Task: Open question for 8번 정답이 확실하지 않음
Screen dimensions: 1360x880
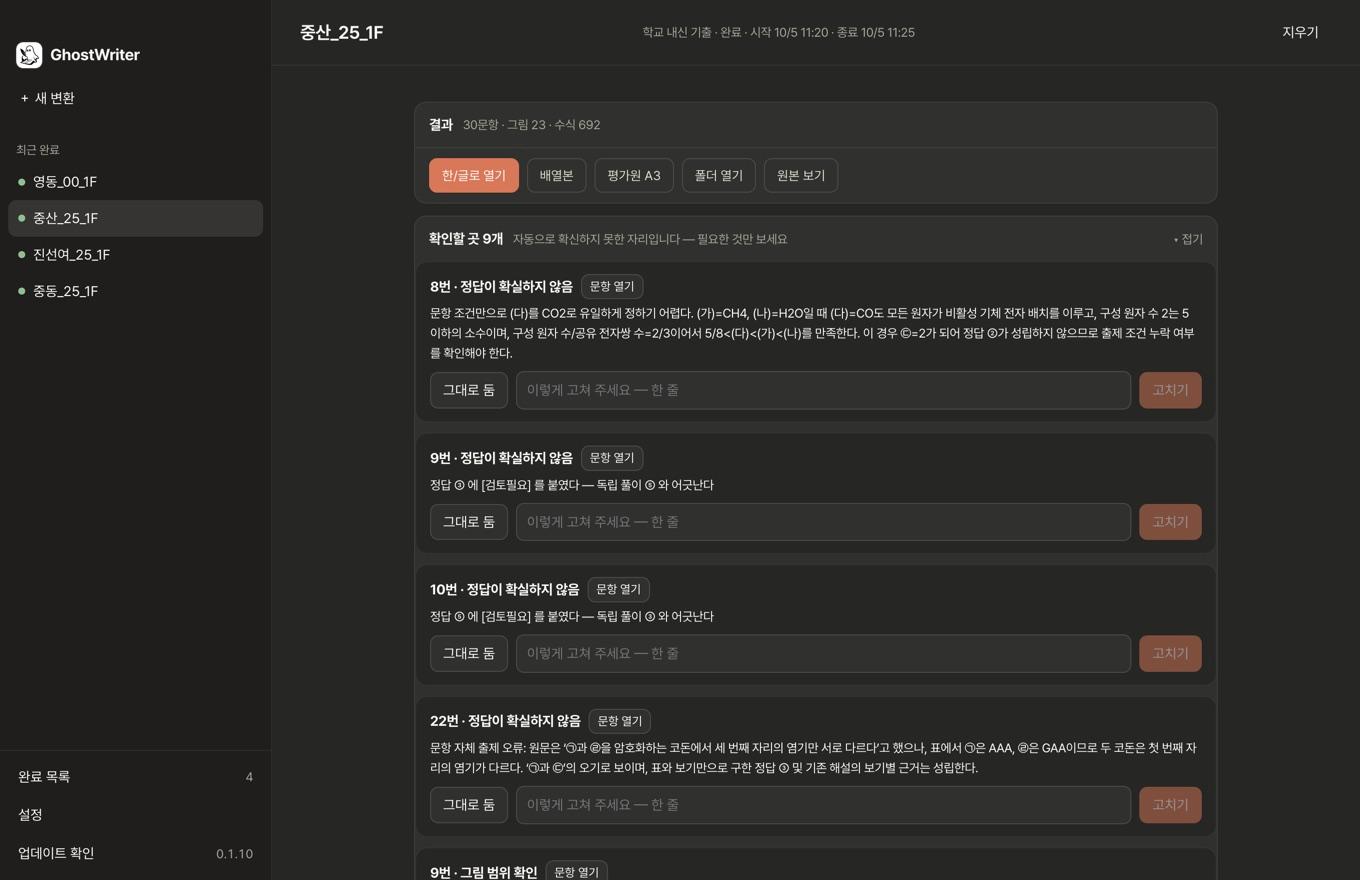Action: tap(612, 287)
